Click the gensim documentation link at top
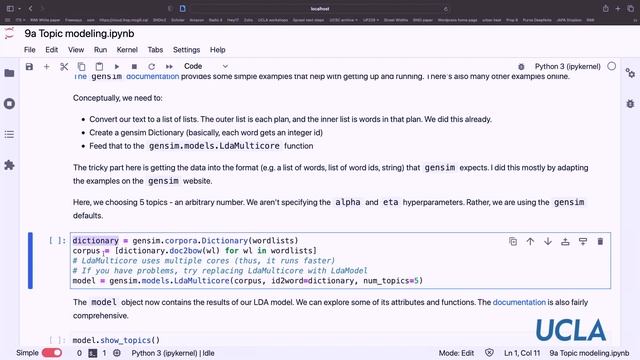 153,76
